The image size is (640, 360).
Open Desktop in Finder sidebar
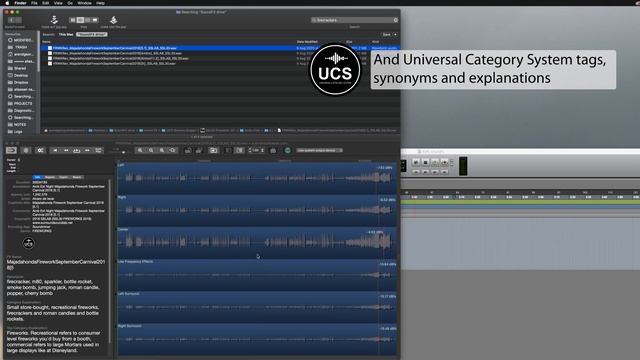coord(21,76)
